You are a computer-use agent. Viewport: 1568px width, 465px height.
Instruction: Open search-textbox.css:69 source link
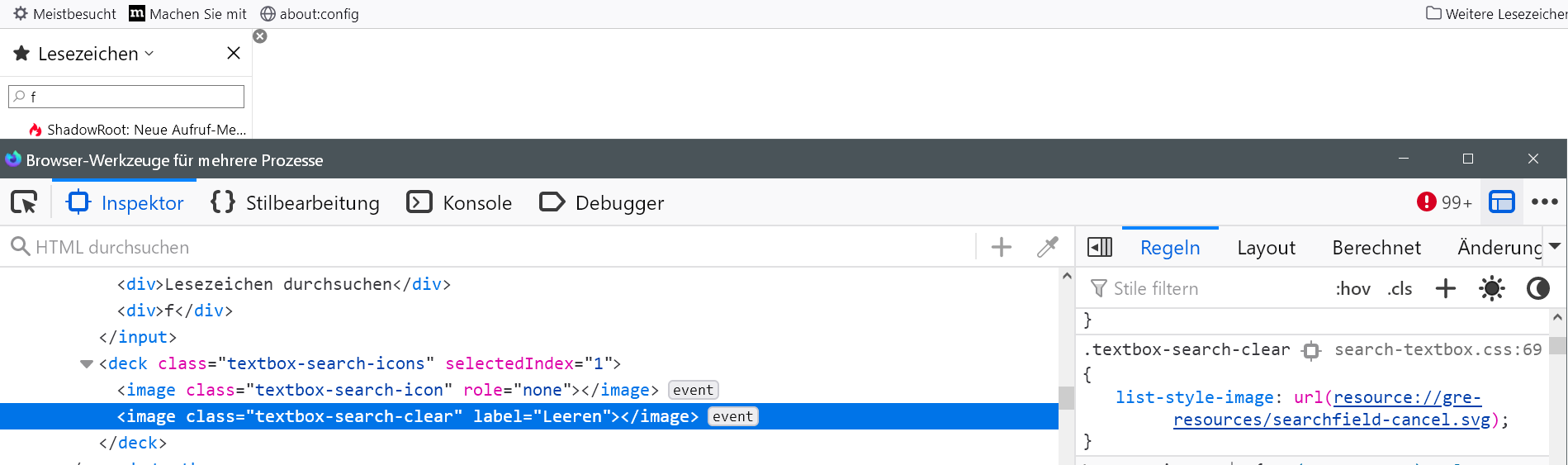pyautogui.click(x=1438, y=349)
